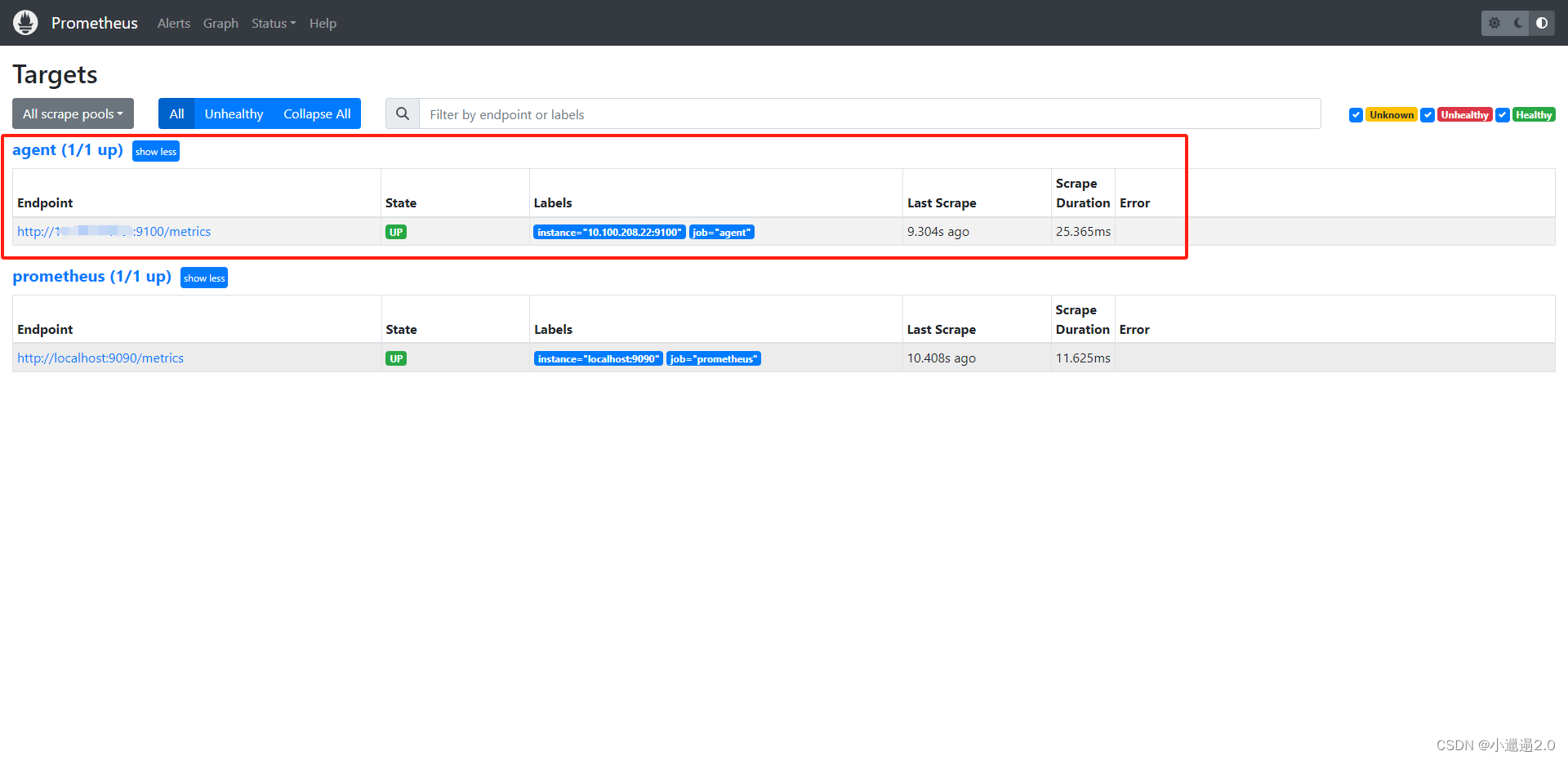This screenshot has width=1568, height=760.
Task: Show only Unhealthy targets button
Action: 234,114
